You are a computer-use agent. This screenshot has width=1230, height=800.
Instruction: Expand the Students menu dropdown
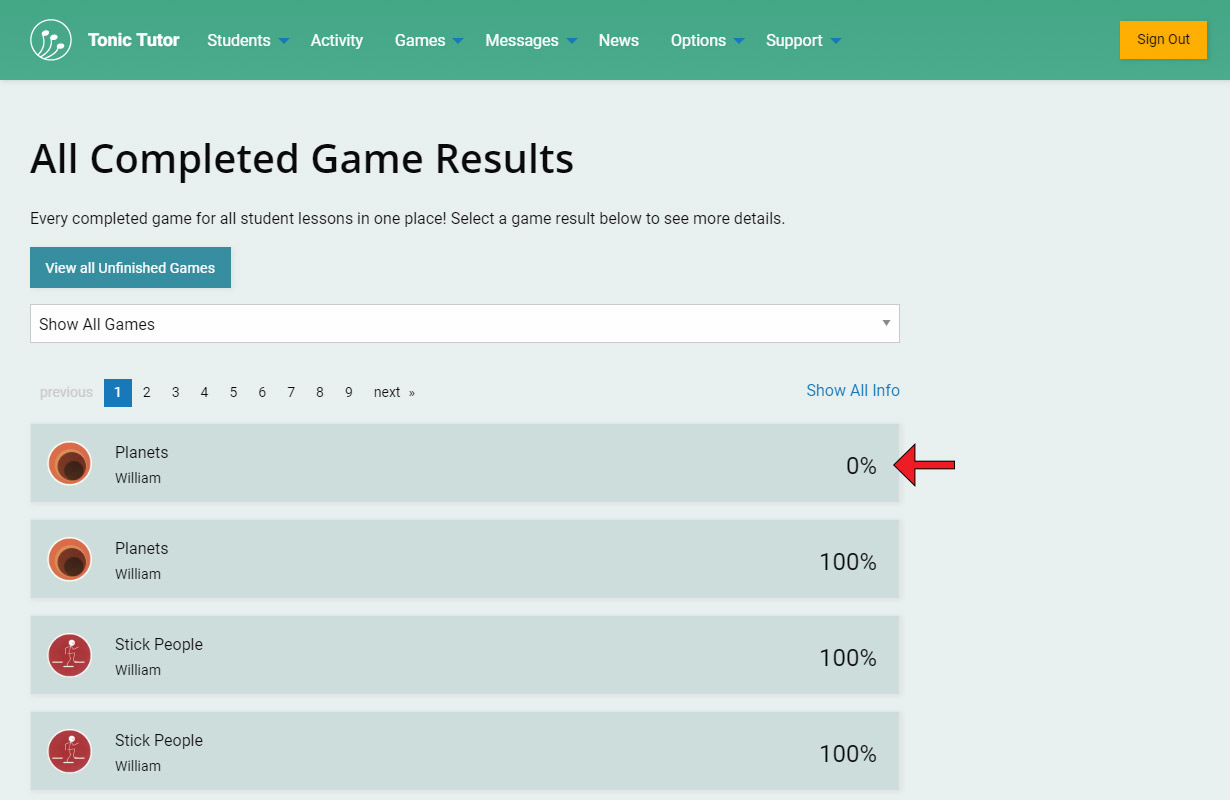tap(248, 40)
